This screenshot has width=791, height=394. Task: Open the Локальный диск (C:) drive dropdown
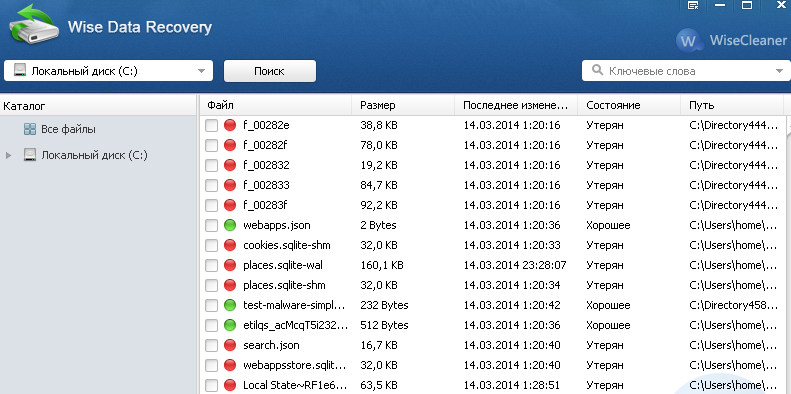click(x=201, y=71)
